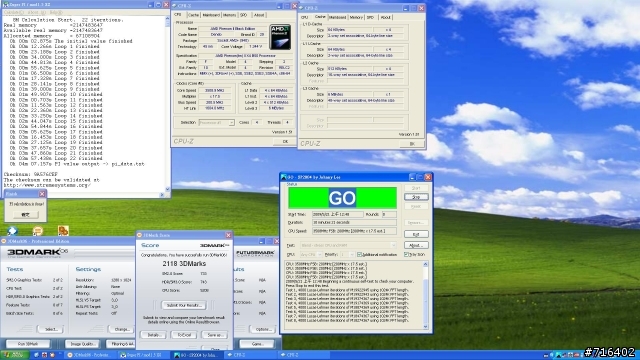This screenshot has height=360, width=640.
Task: Toggle additional notification checkbox in SP2004
Action: 360,255
